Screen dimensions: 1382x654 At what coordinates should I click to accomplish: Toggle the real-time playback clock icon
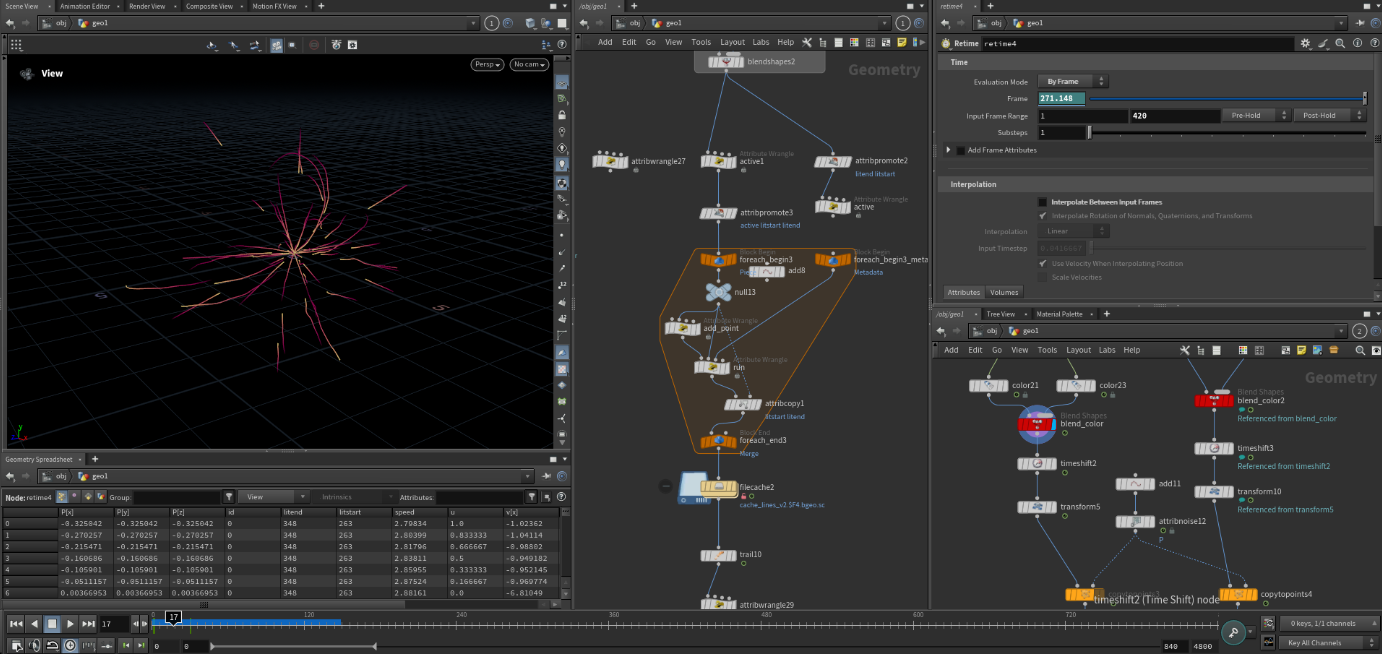pos(70,645)
